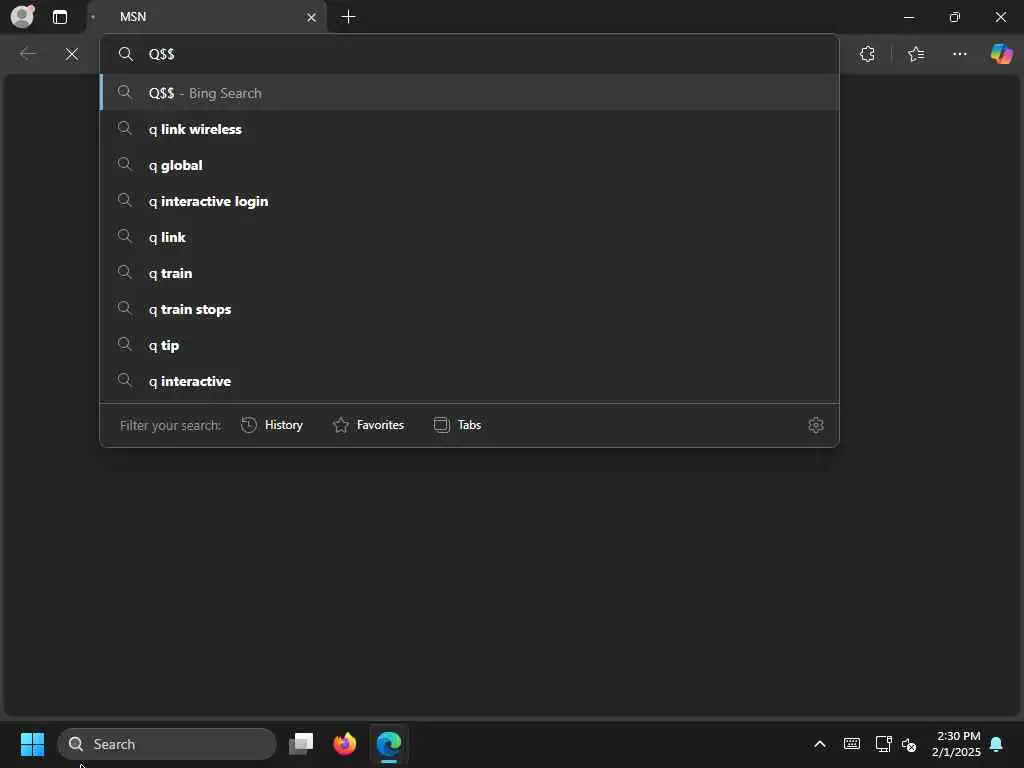The width and height of the screenshot is (1024, 768).
Task: Pick the q interactive login suggestion
Action: pyautogui.click(x=469, y=201)
